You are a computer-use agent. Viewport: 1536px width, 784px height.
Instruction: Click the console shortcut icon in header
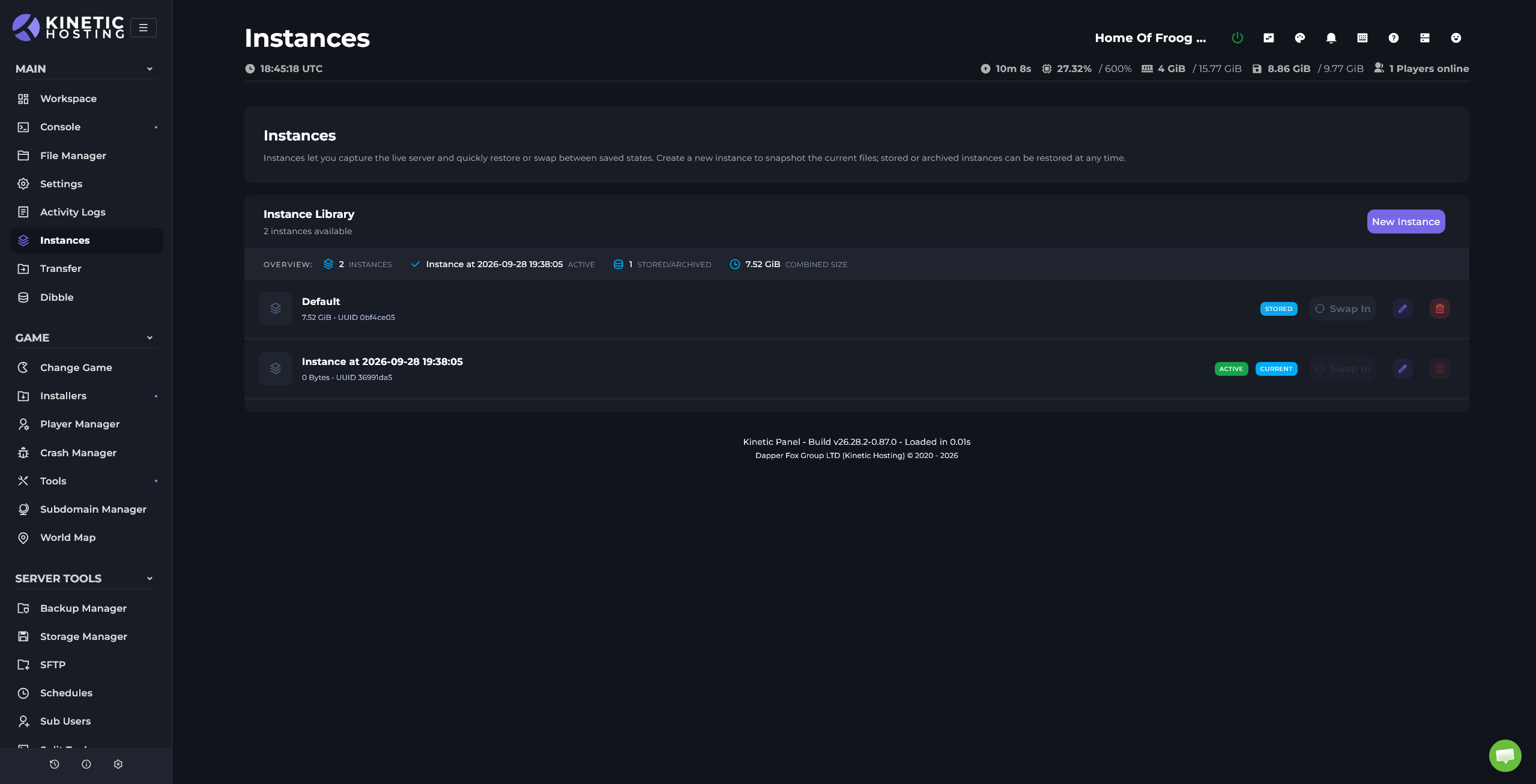(1269, 38)
